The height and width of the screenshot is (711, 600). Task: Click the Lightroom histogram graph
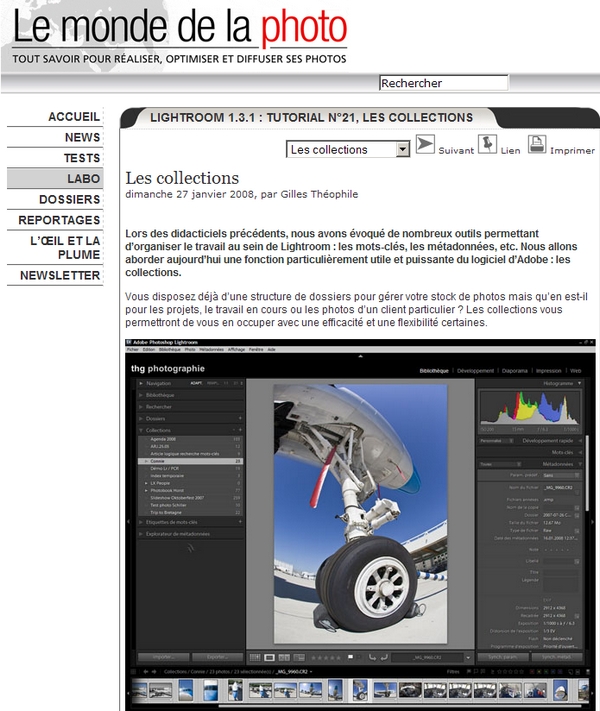tap(531, 410)
